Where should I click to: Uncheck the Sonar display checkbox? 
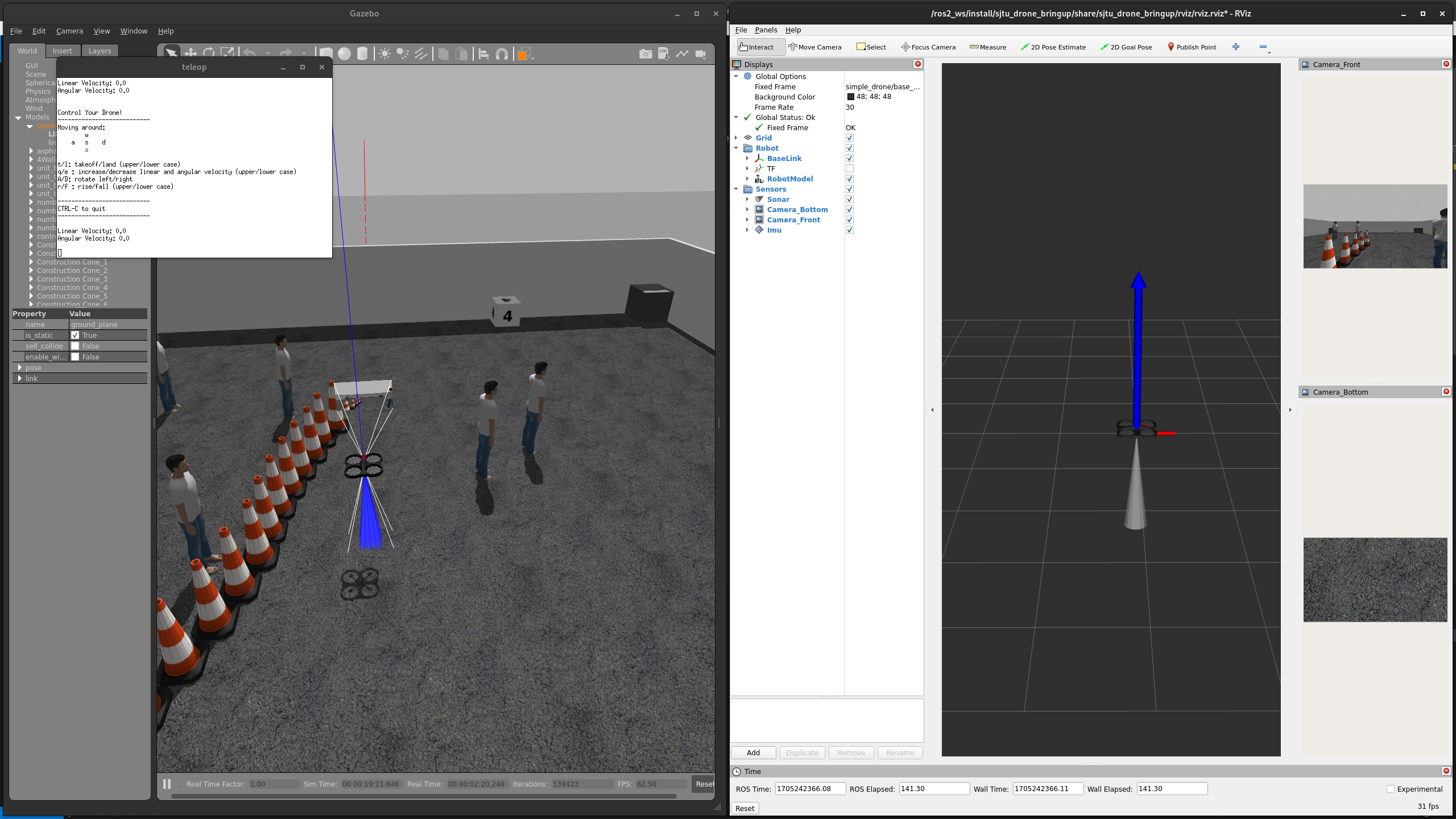coord(849,199)
